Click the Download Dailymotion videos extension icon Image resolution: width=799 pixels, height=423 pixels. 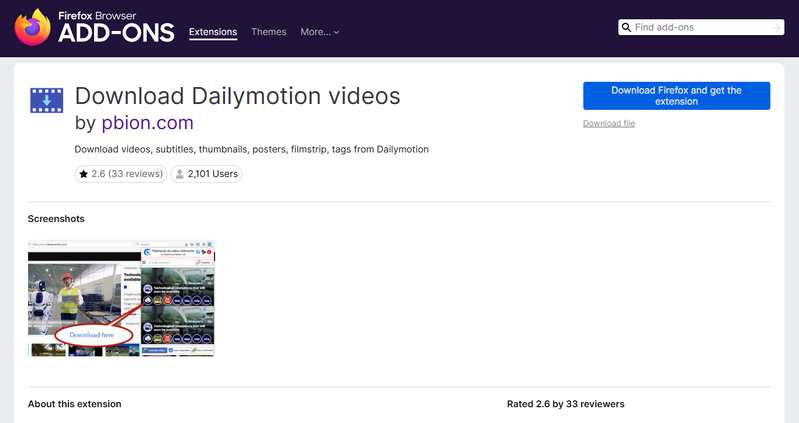[x=46, y=100]
